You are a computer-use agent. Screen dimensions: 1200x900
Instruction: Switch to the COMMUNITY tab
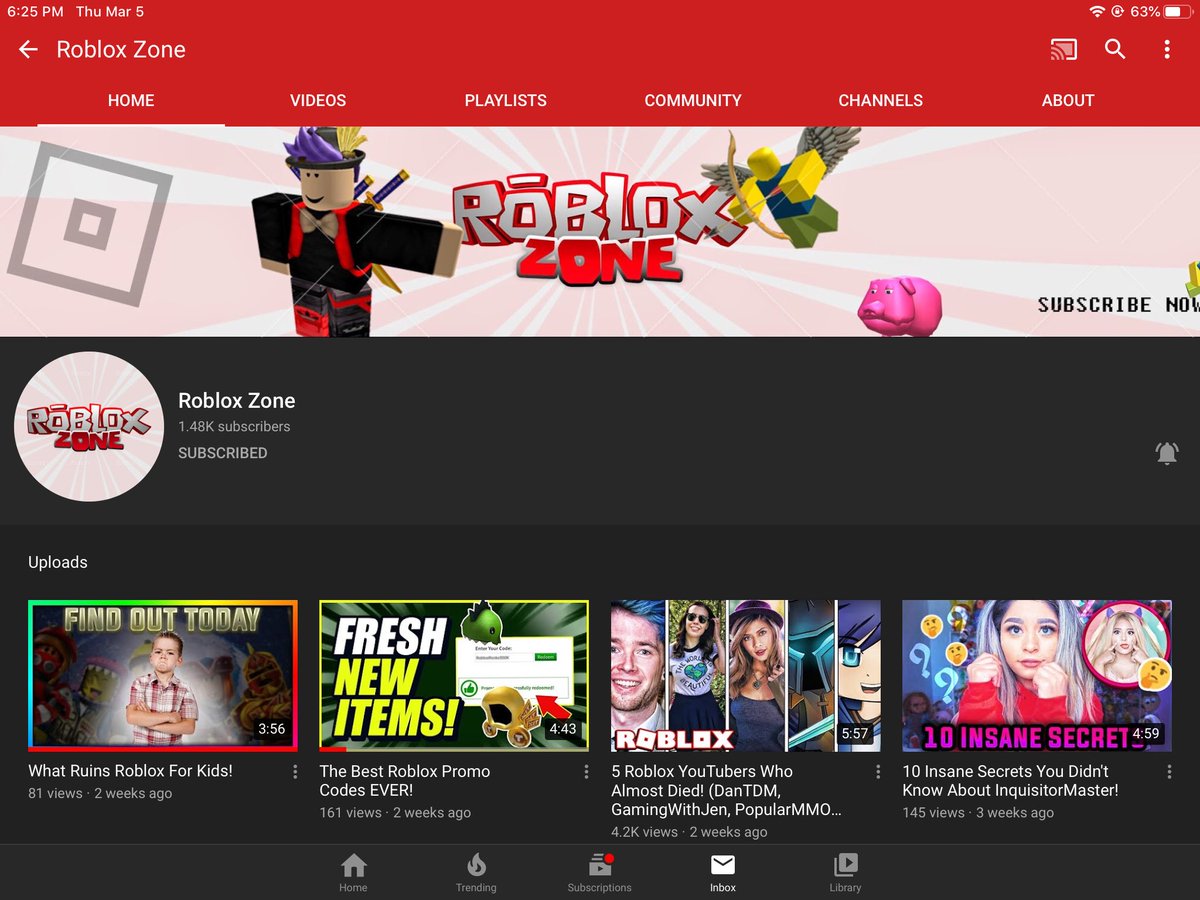[x=693, y=101]
